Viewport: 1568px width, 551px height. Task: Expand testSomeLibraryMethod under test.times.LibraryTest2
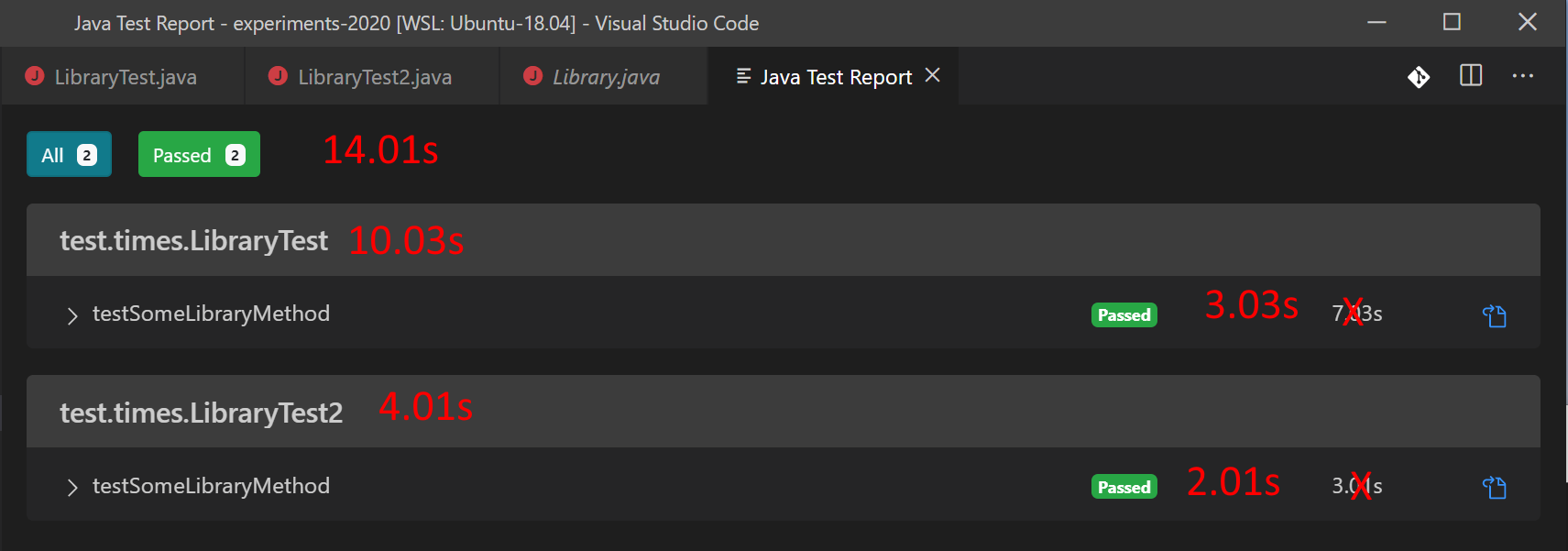(72, 488)
